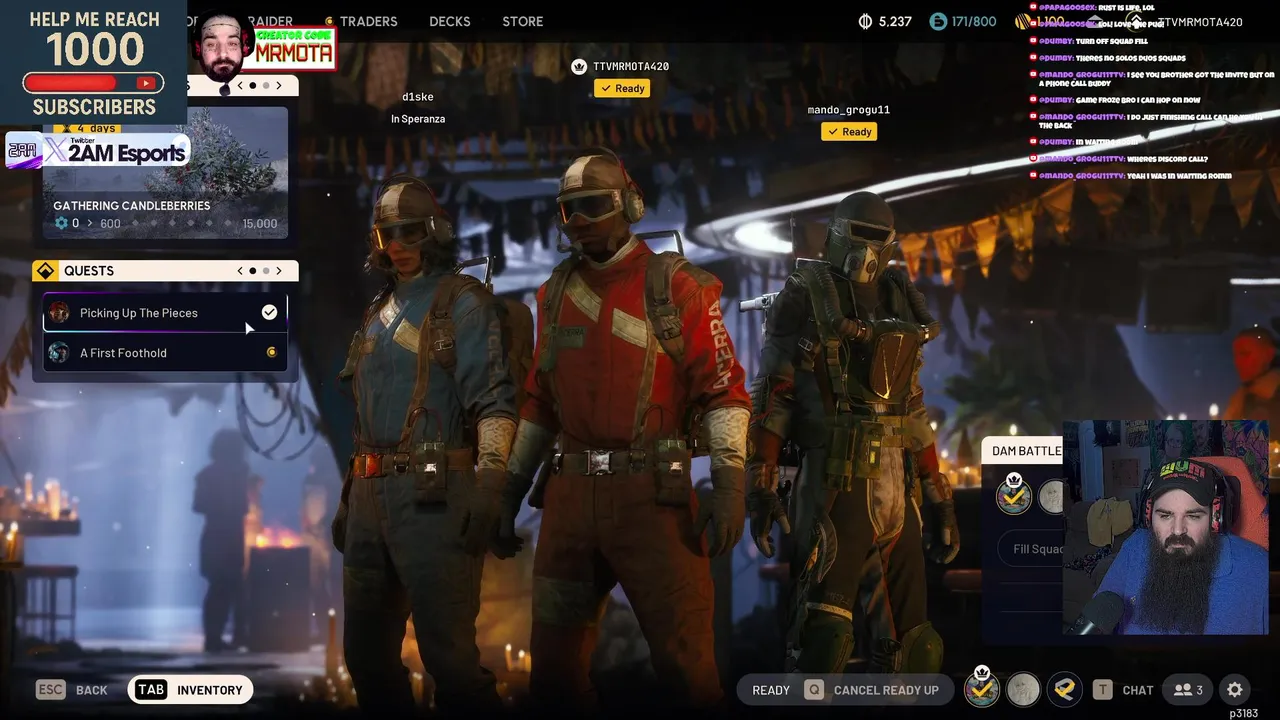Toggle TTVMRMOTA420's Ready badge
This screenshot has height=720, width=1280.
622,89
